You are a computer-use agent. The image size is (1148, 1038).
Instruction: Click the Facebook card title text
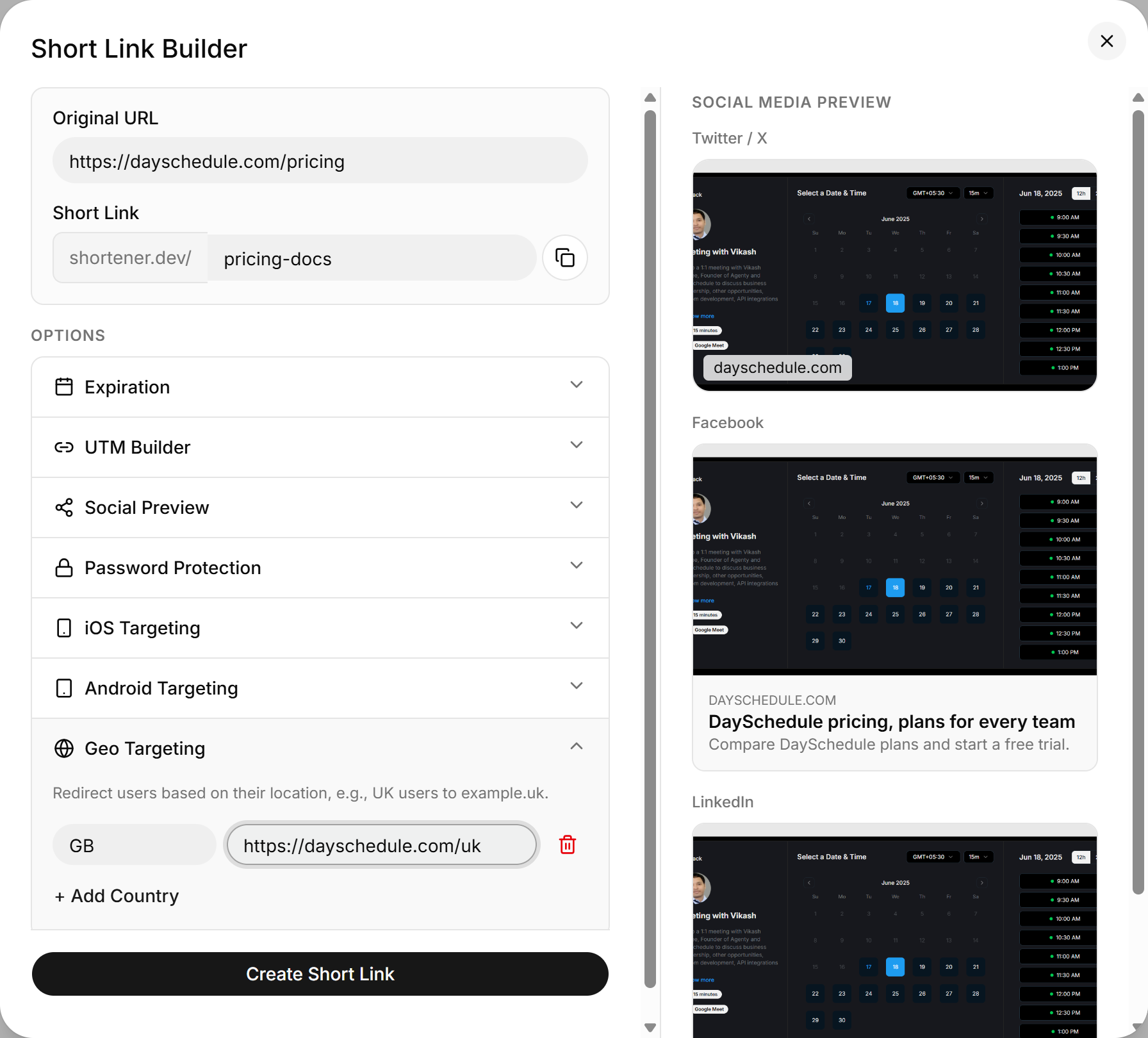892,722
